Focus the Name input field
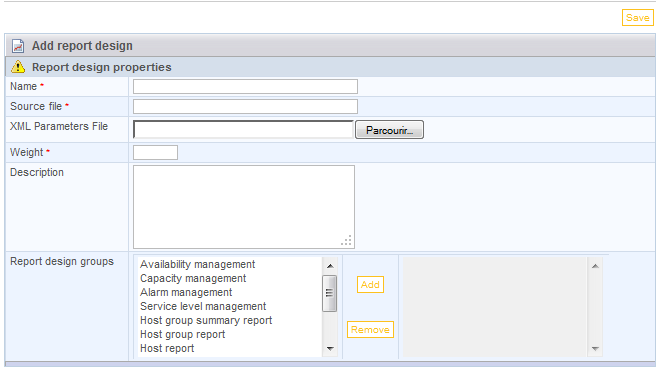The width and height of the screenshot is (660, 373). pos(245,86)
